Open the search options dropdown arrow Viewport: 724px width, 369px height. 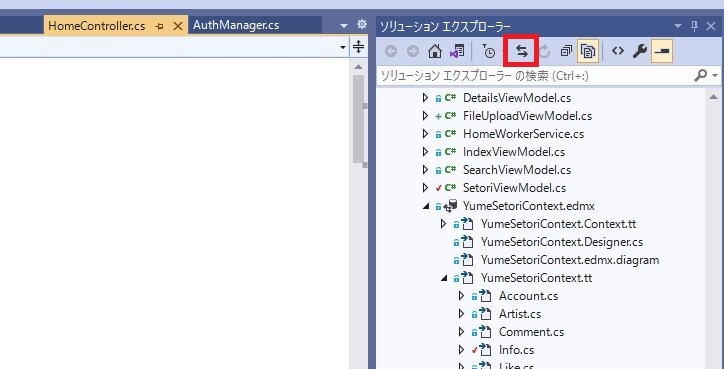715,76
